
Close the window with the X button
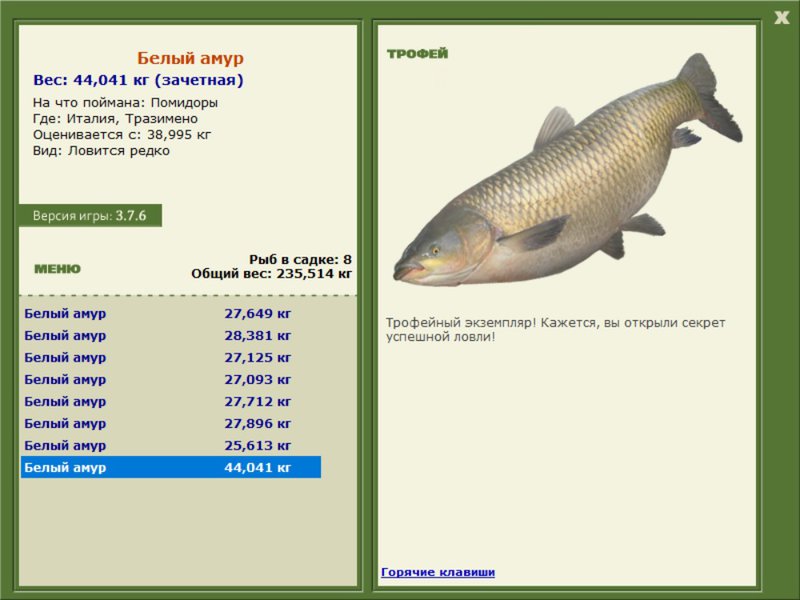(x=781, y=18)
